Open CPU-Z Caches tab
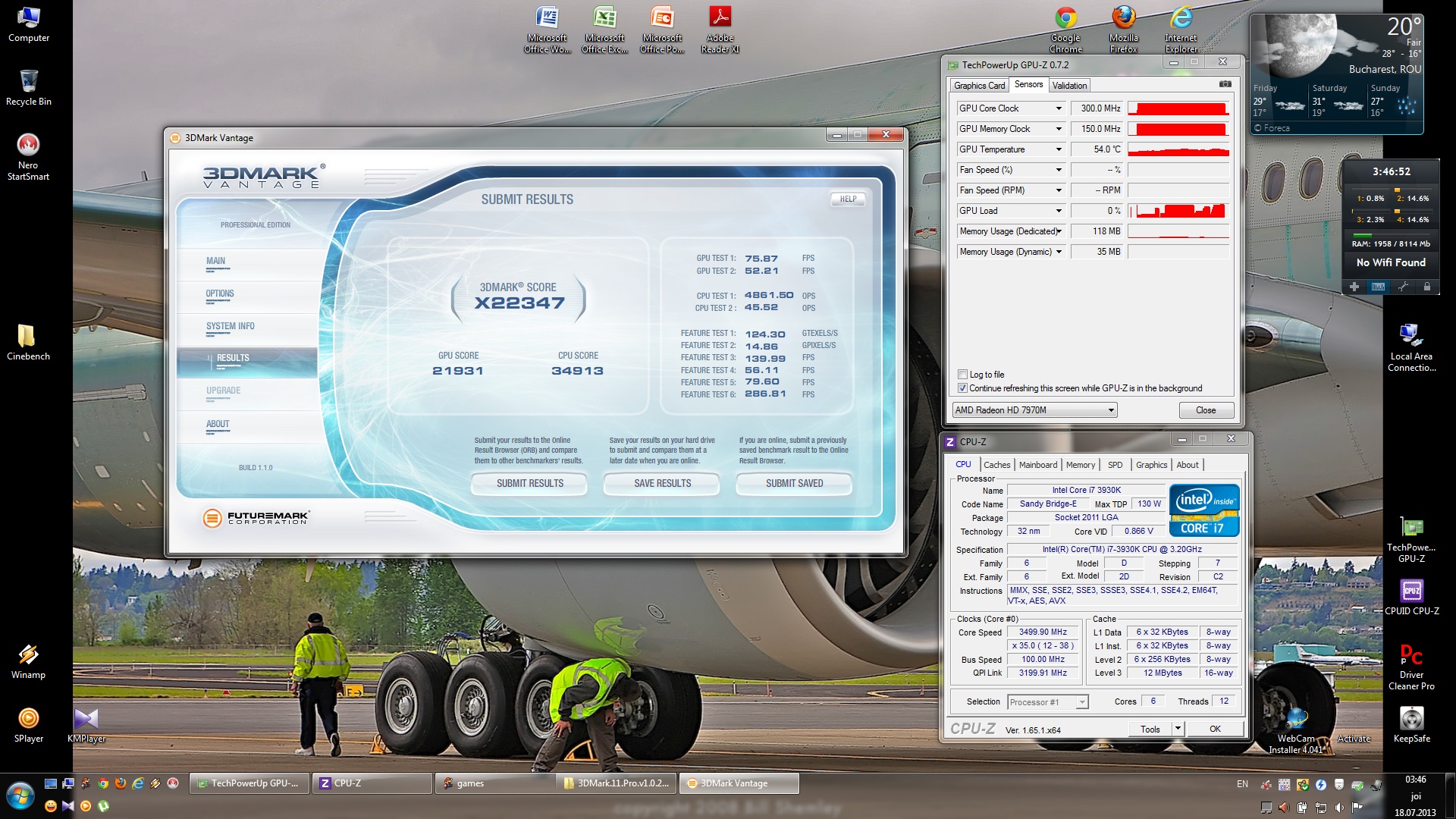 tap(996, 465)
